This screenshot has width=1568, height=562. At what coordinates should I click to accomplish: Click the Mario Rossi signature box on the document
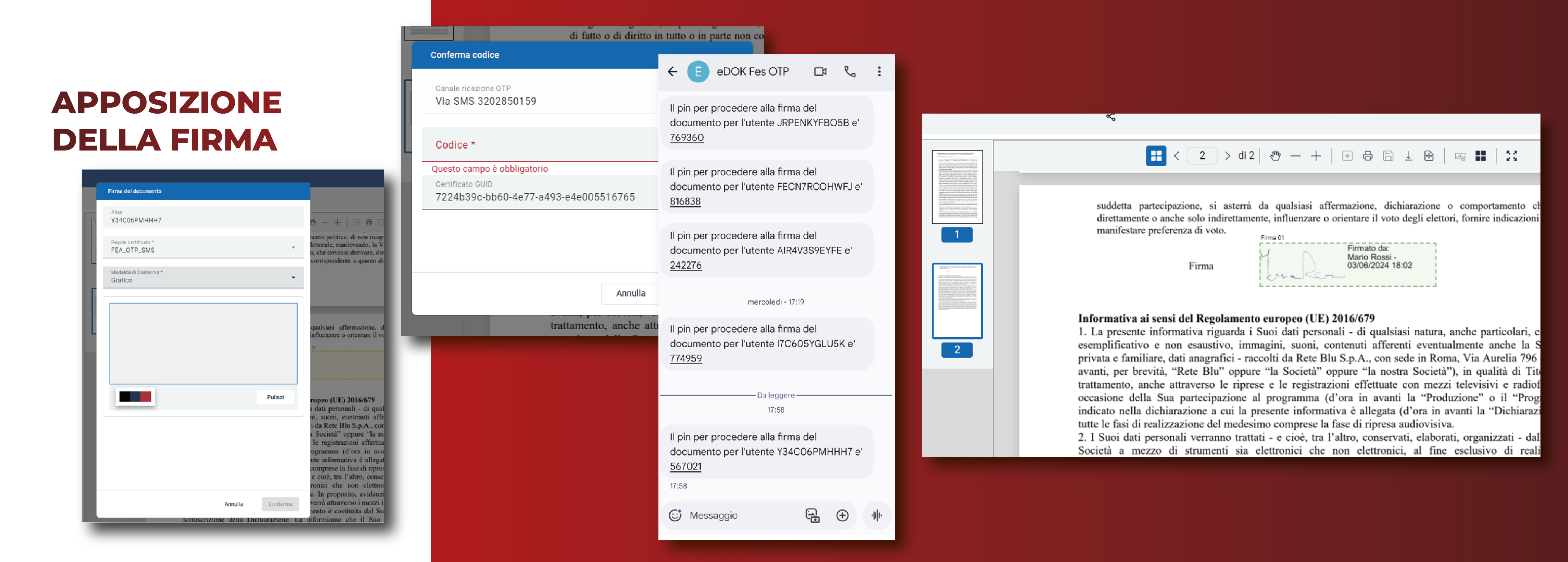[1348, 265]
